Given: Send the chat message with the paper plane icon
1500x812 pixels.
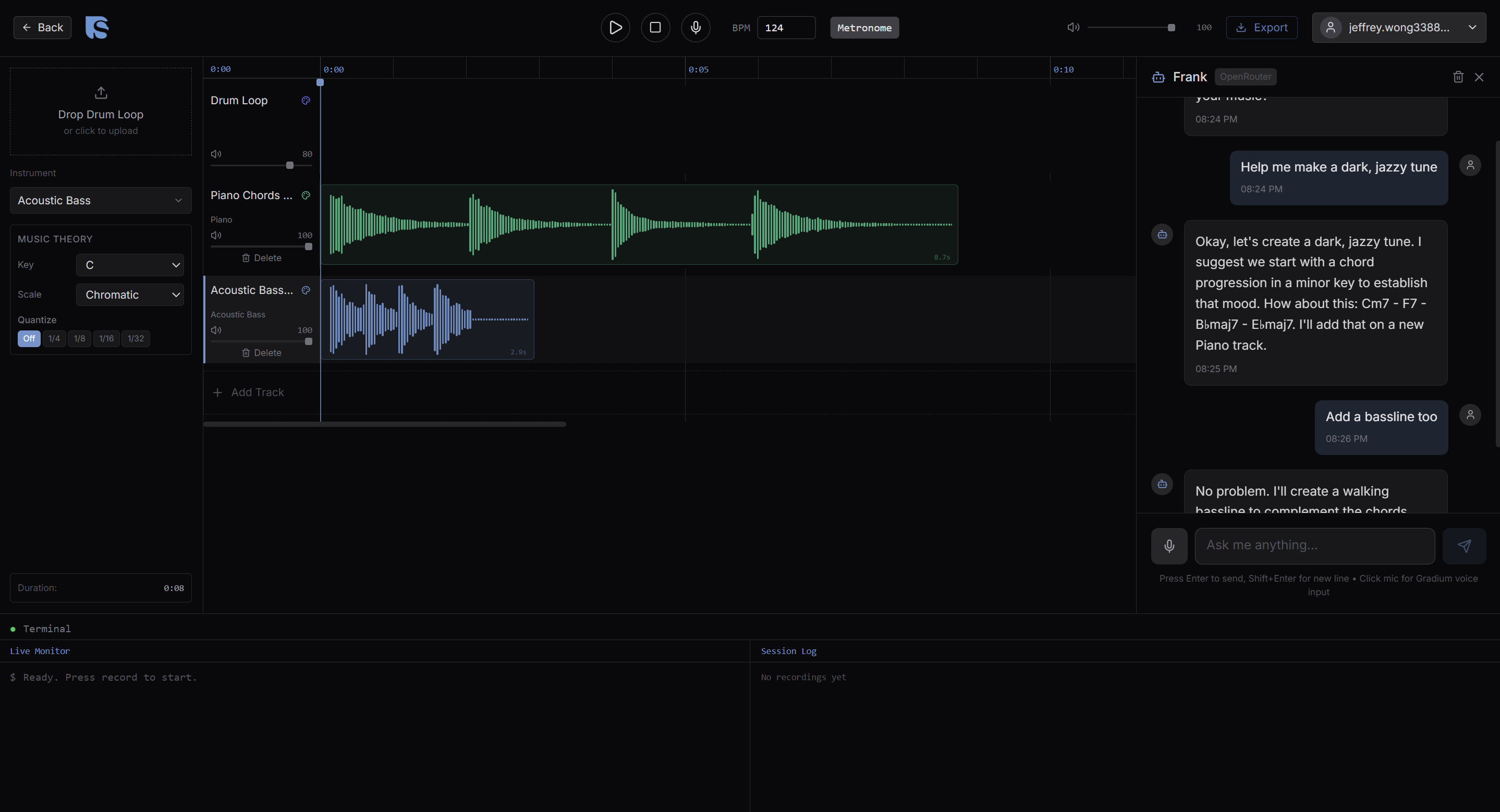Looking at the screenshot, I should pos(1464,546).
